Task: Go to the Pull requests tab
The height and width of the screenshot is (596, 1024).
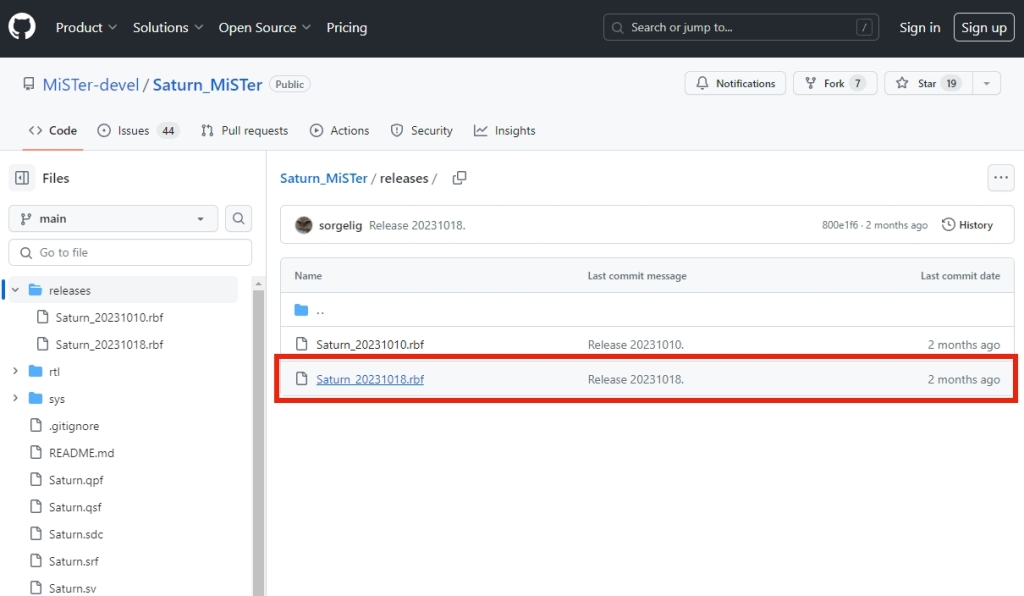Action: [x=244, y=131]
